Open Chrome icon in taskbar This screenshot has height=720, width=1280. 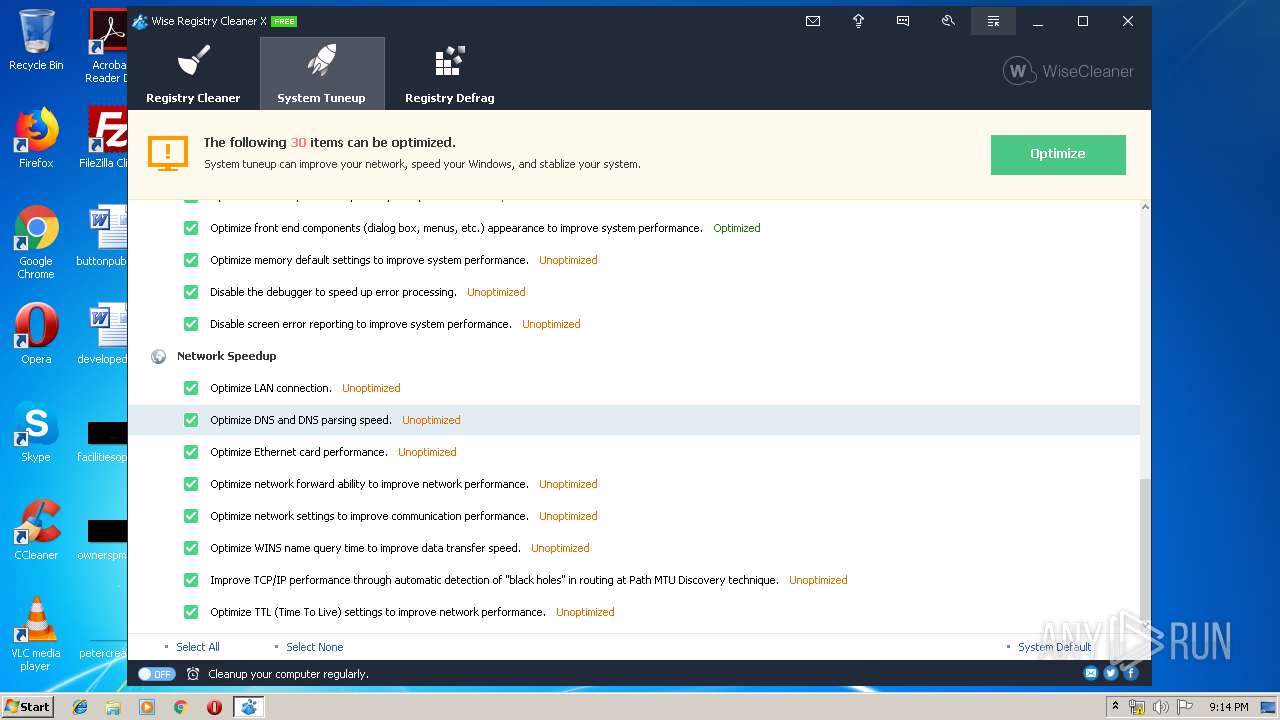click(x=181, y=707)
